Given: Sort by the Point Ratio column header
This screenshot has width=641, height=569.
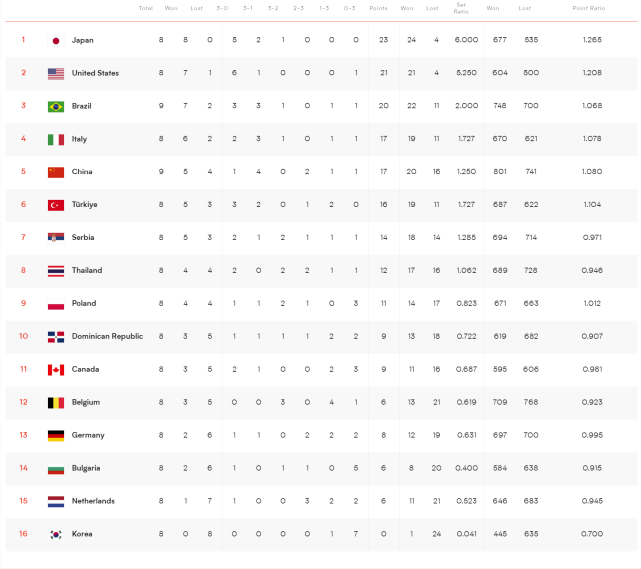Looking at the screenshot, I should click(588, 8).
